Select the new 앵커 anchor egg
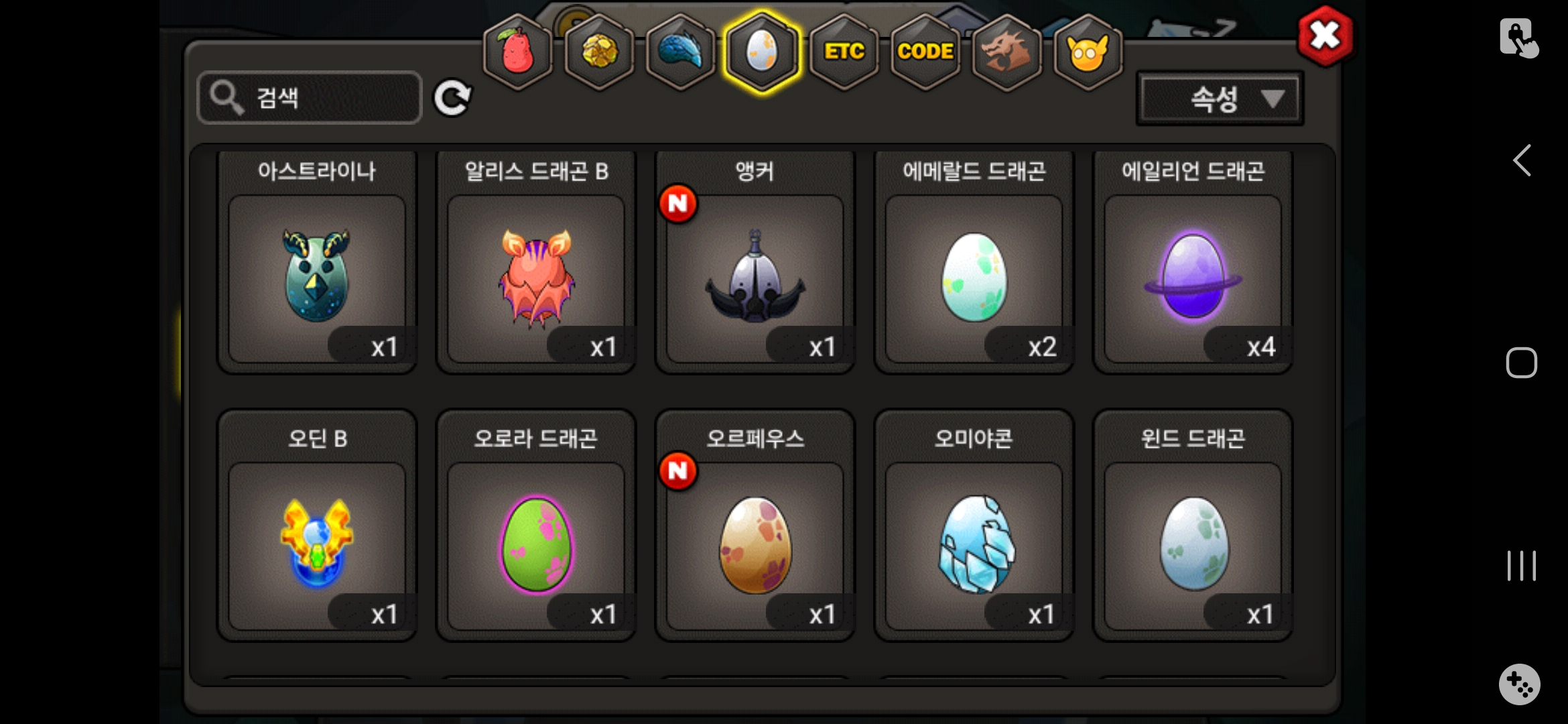 (x=755, y=262)
